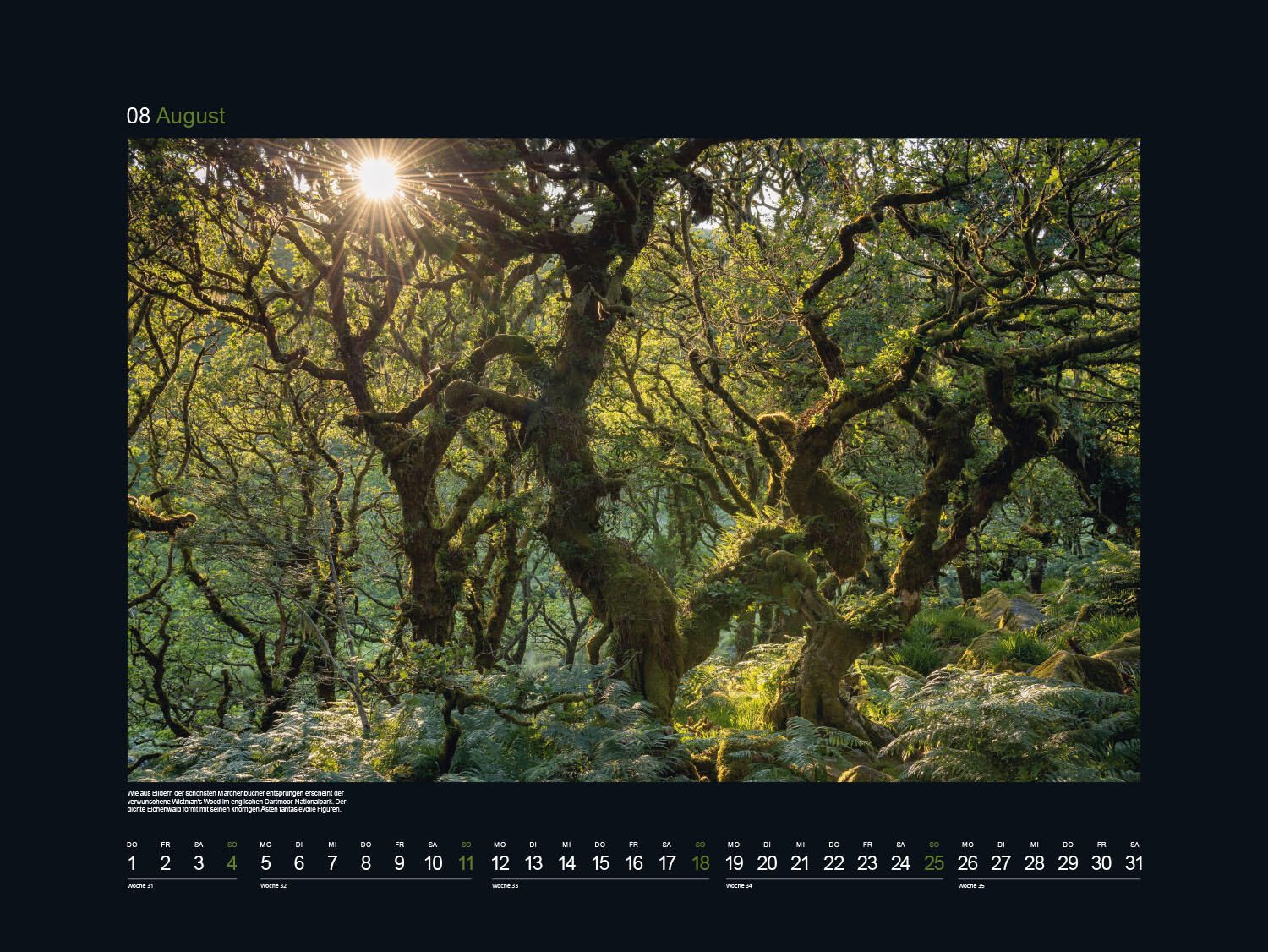The image size is (1268, 952).
Task: Click the Woche 33 week label
Action: point(506,885)
